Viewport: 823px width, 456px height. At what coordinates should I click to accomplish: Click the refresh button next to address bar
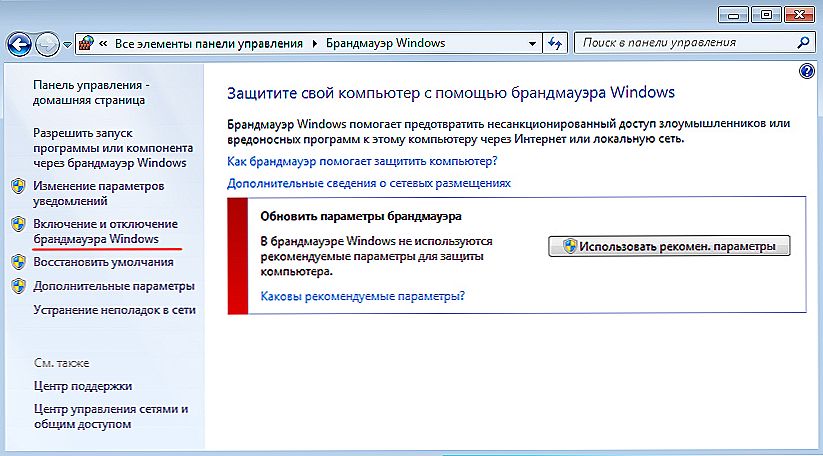555,43
